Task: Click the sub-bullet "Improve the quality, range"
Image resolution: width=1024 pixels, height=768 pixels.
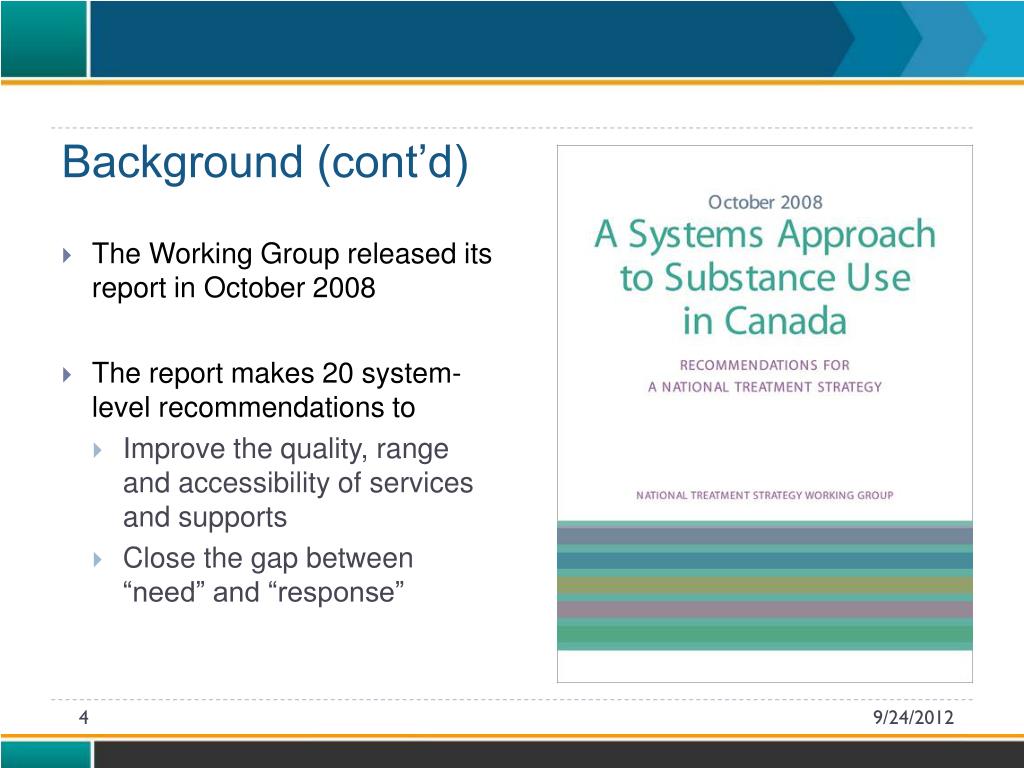Action: [x=286, y=449]
